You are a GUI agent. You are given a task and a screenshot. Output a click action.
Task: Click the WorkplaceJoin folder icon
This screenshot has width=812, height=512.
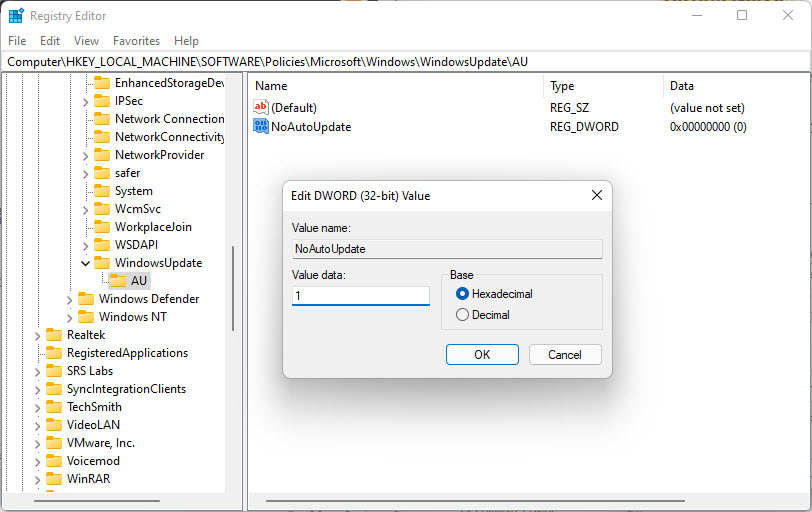tap(102, 227)
